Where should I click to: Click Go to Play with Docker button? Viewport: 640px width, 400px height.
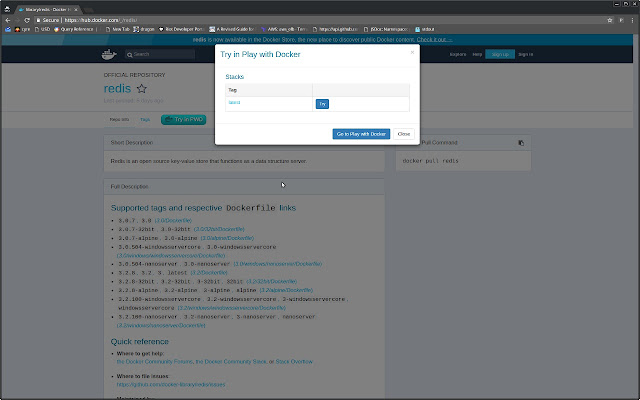(361, 134)
